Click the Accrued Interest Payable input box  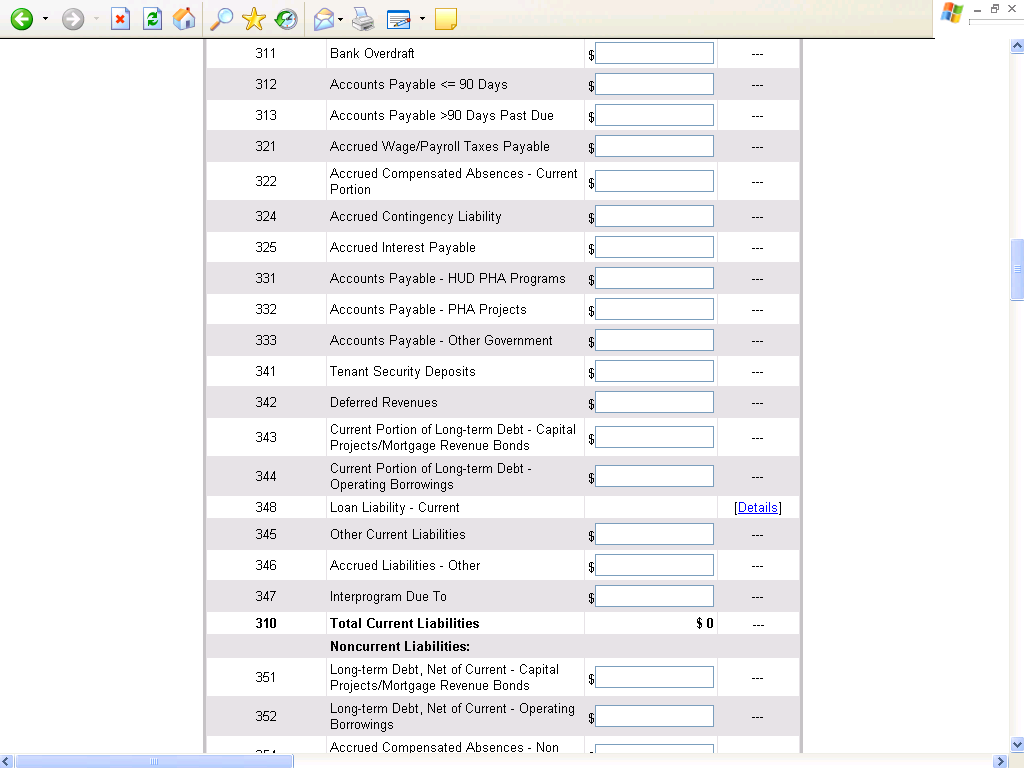click(654, 248)
